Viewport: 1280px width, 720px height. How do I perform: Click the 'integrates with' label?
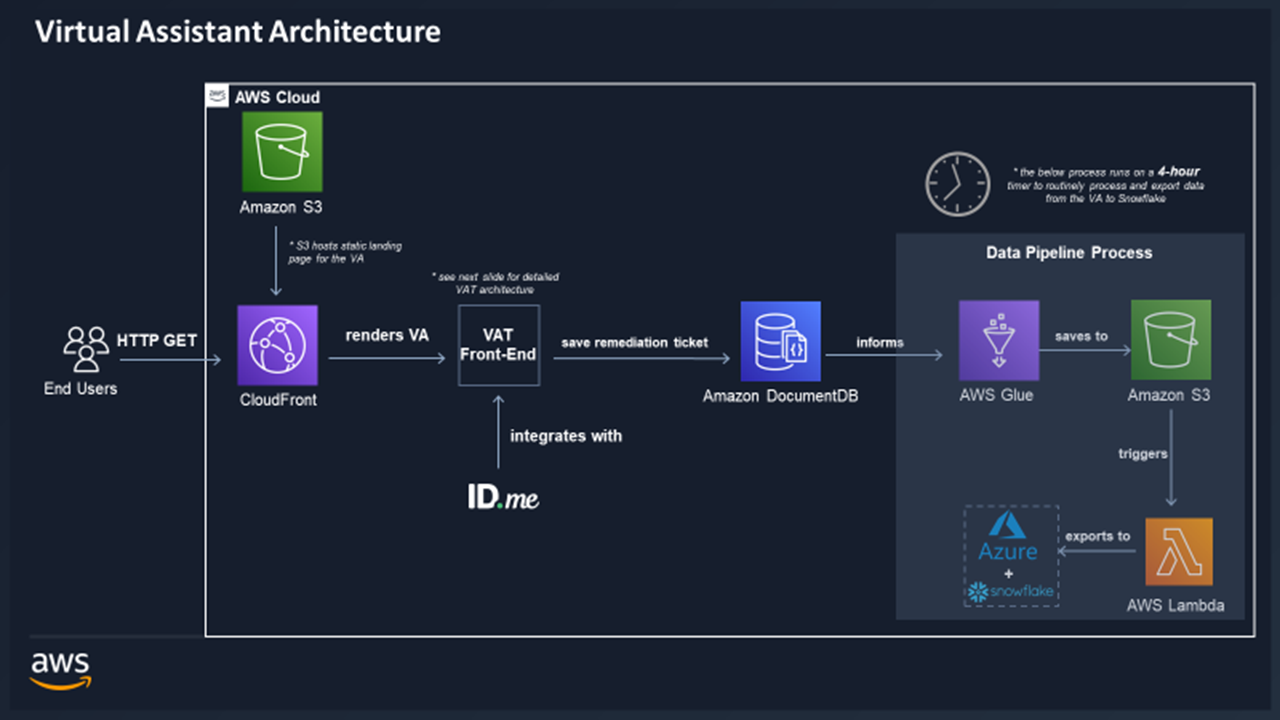(x=565, y=436)
